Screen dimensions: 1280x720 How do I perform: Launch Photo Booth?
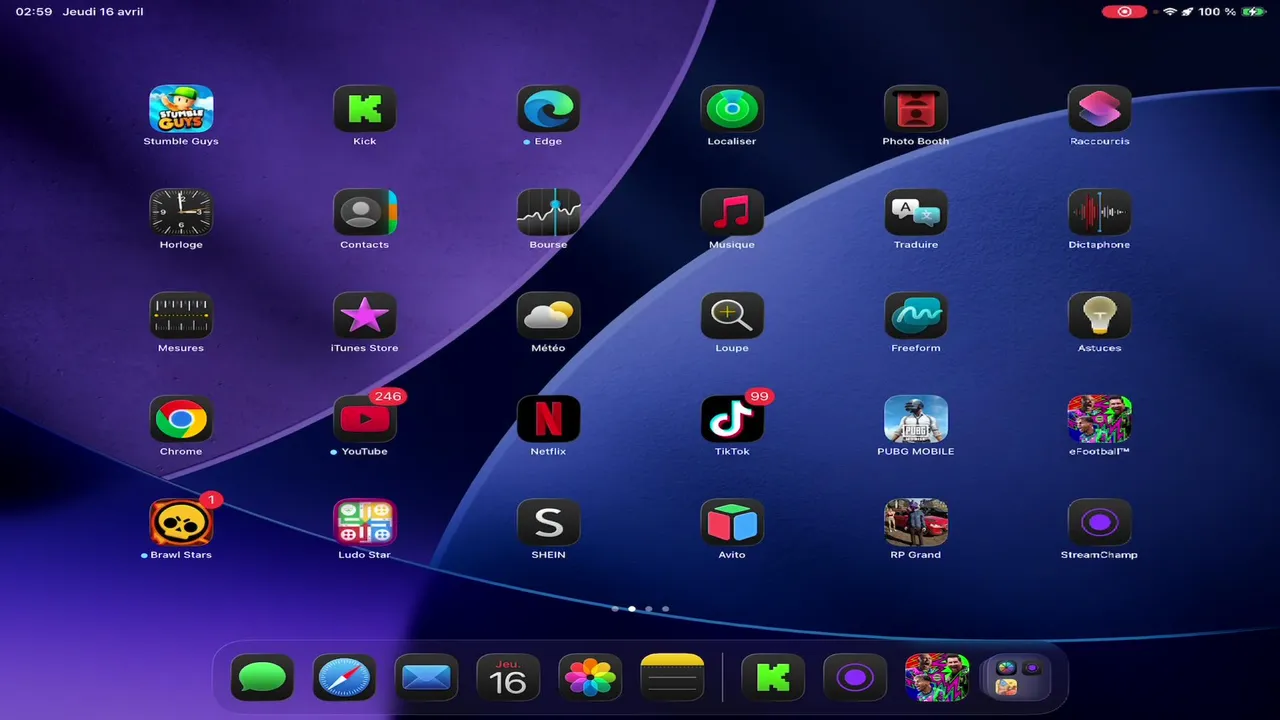point(916,108)
